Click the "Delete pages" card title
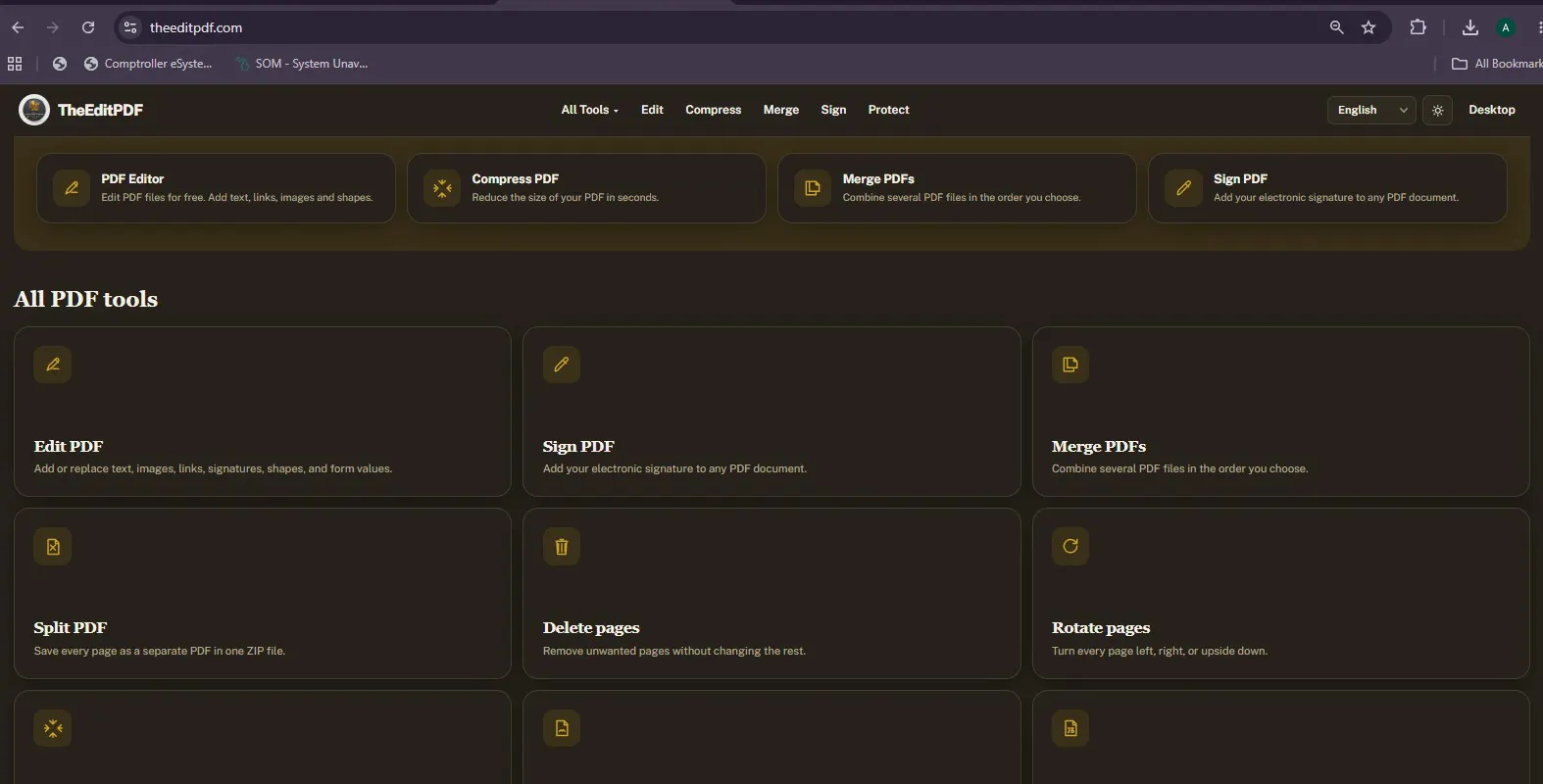 coord(591,628)
